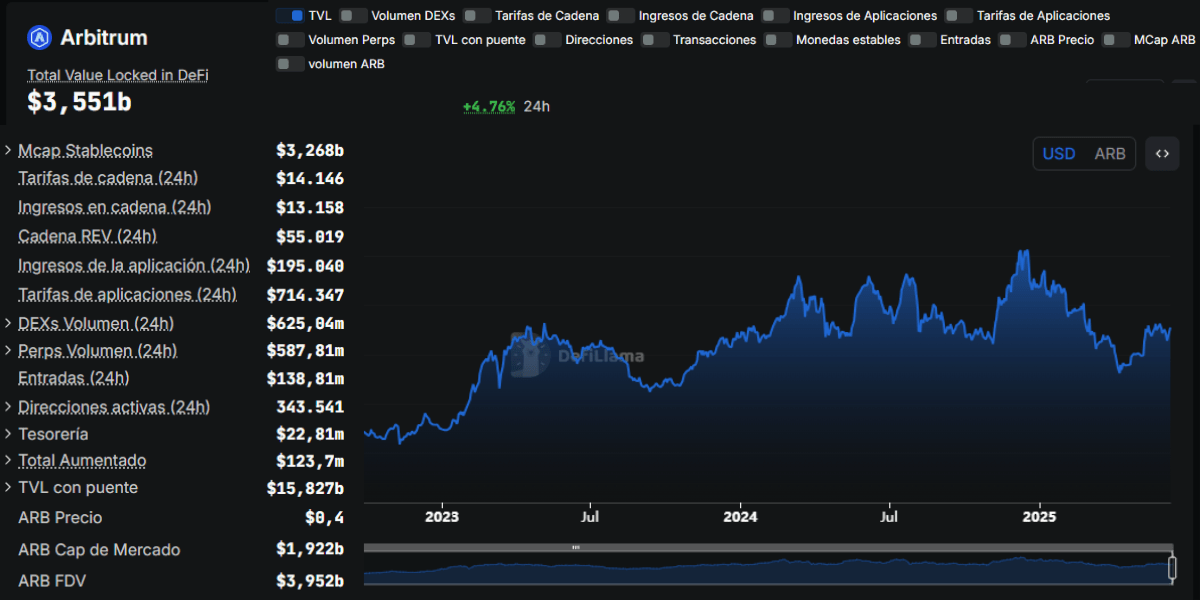Click the 2023 label on the time axis

tap(442, 517)
